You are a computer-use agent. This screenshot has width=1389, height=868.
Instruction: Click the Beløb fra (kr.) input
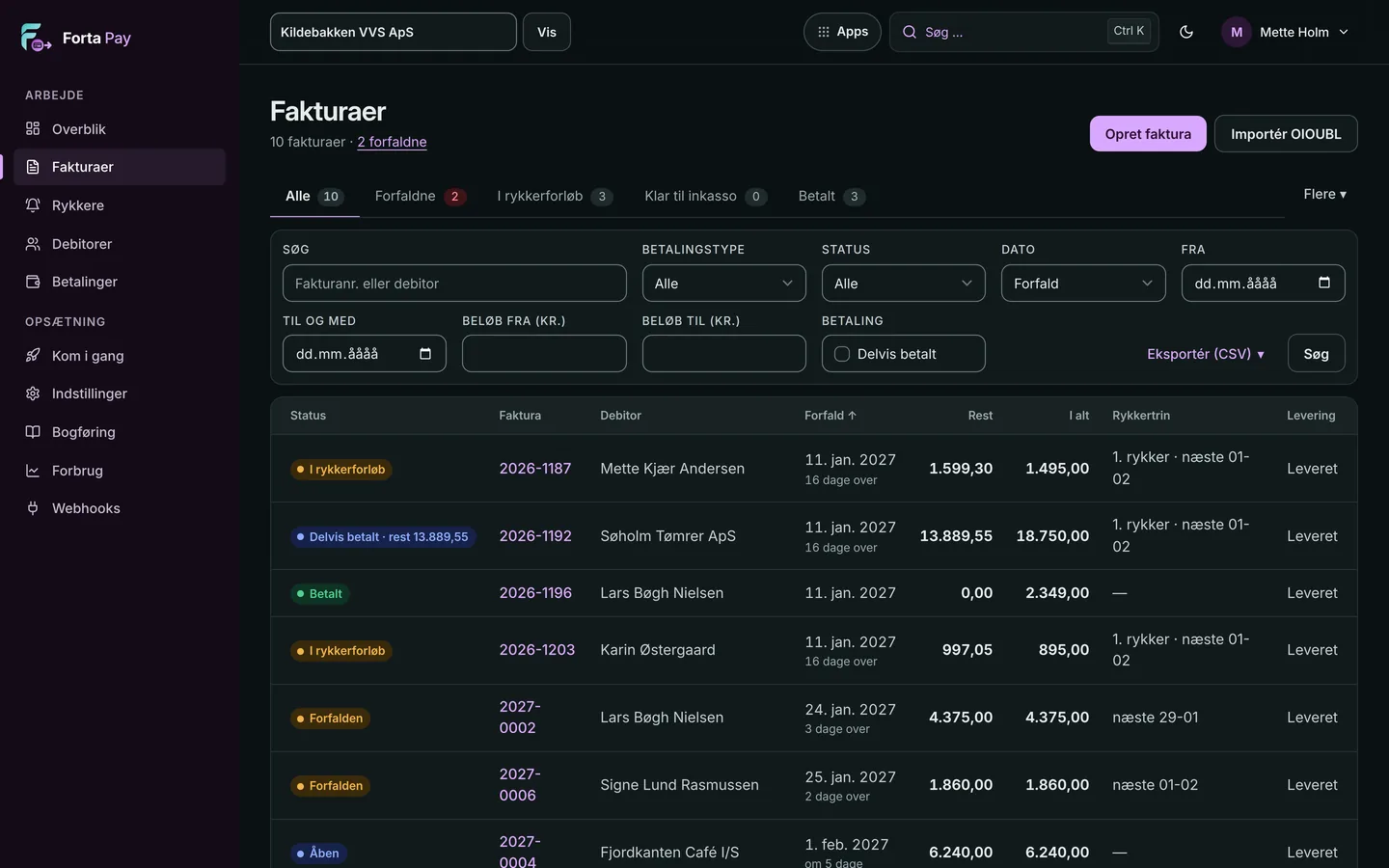[544, 354]
